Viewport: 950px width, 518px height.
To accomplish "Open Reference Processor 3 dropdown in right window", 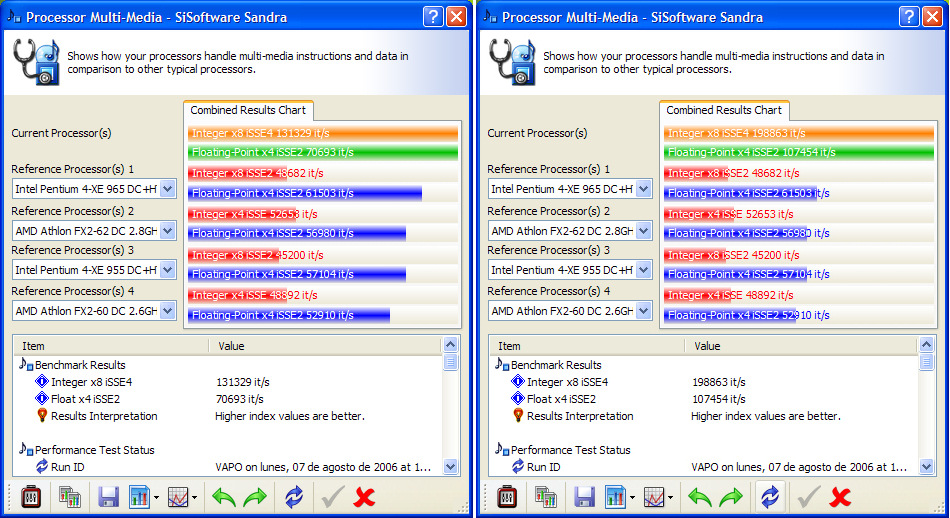I will [643, 270].
